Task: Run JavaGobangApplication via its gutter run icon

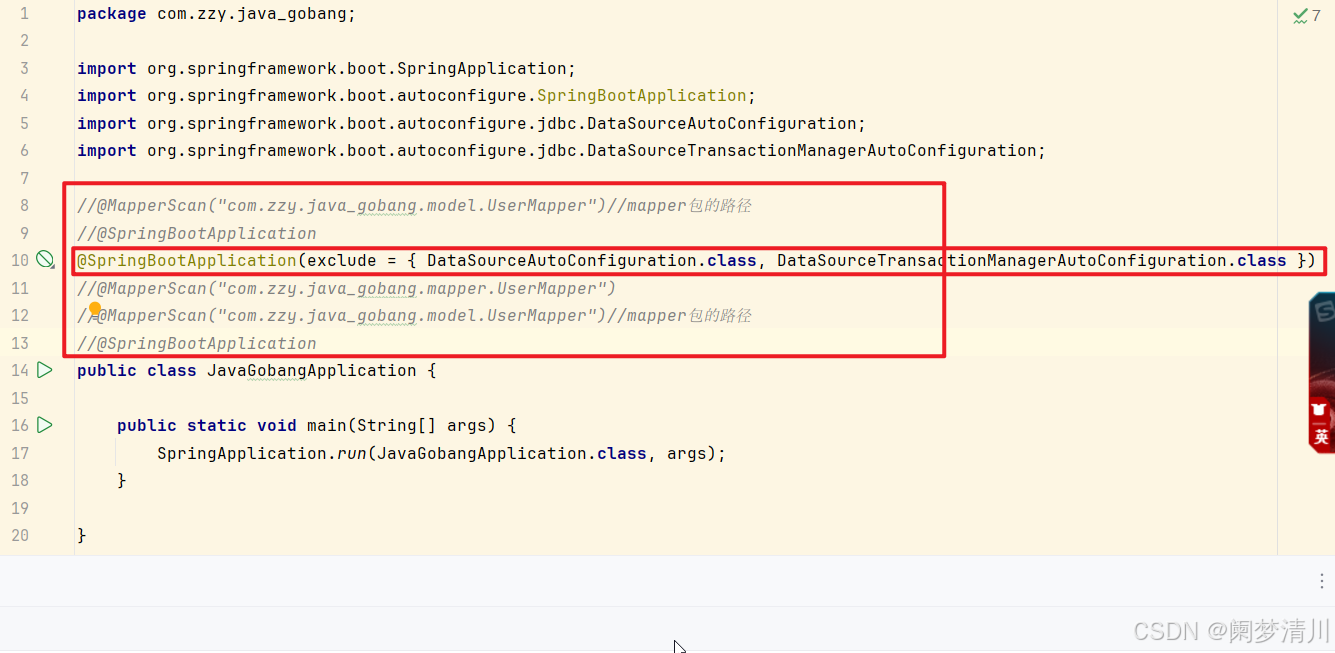Action: click(x=44, y=369)
